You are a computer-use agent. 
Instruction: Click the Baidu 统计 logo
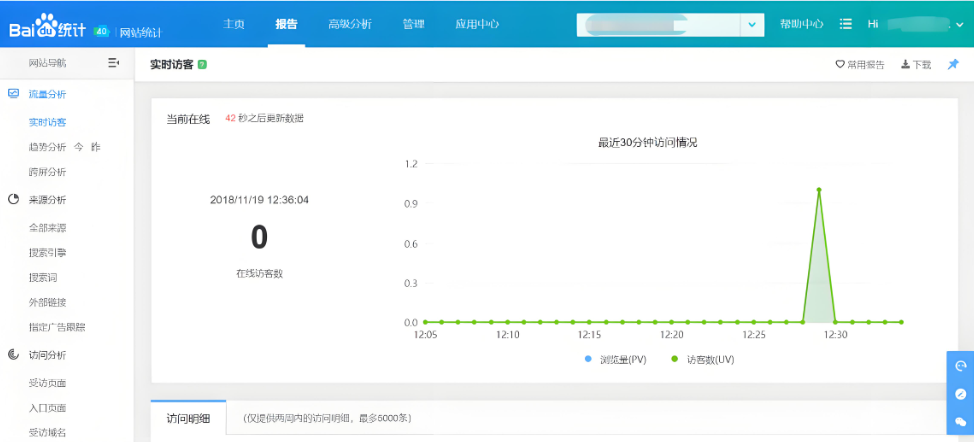pyautogui.click(x=50, y=30)
